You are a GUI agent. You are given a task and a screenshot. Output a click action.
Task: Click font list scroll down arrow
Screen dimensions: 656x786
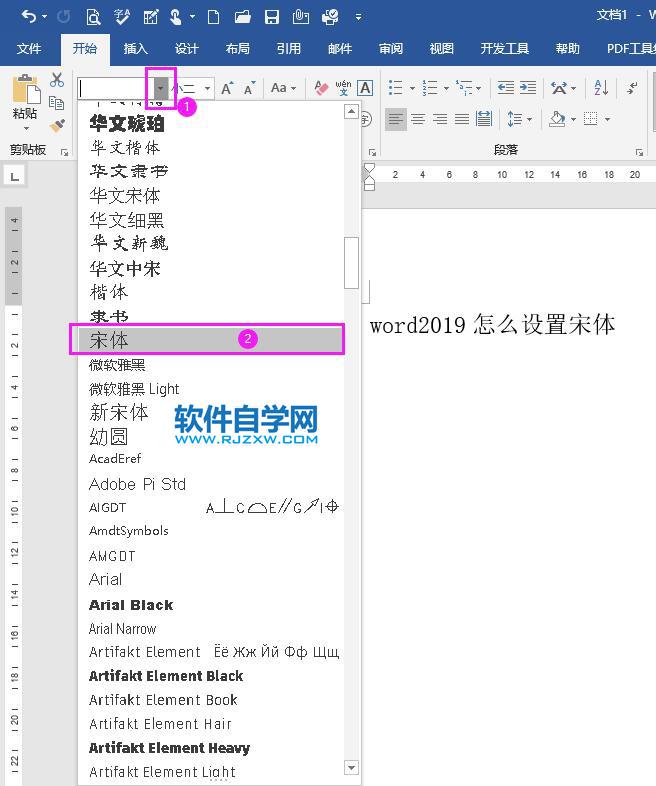click(352, 767)
